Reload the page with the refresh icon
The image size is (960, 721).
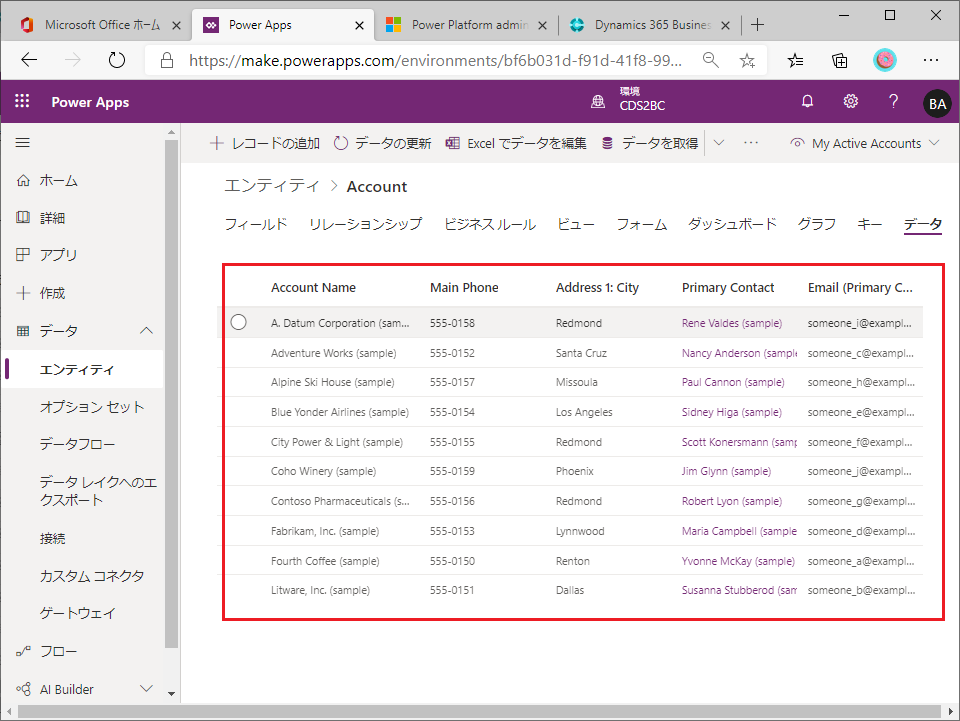(116, 59)
